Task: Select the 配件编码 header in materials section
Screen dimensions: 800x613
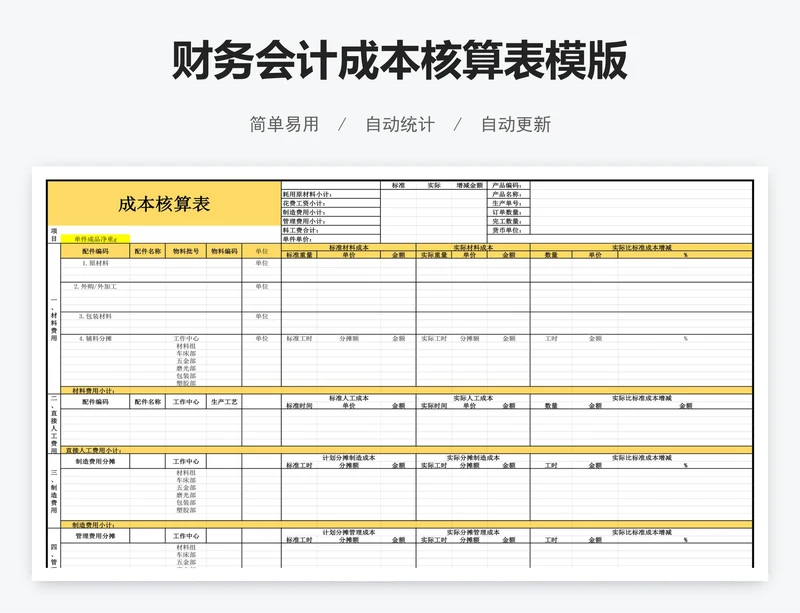Action: (95, 251)
